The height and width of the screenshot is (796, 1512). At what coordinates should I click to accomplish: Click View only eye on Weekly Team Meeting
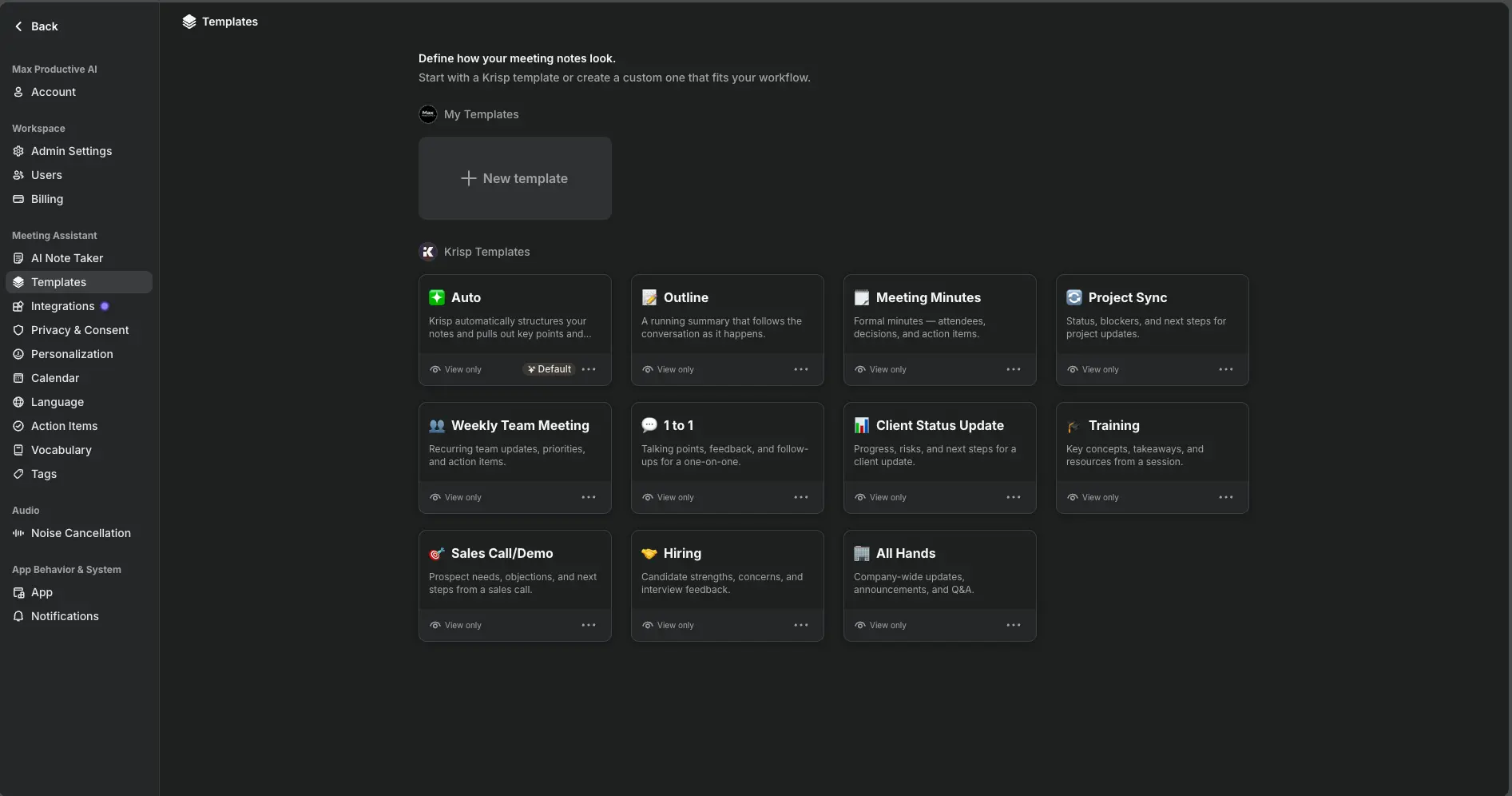(435, 497)
